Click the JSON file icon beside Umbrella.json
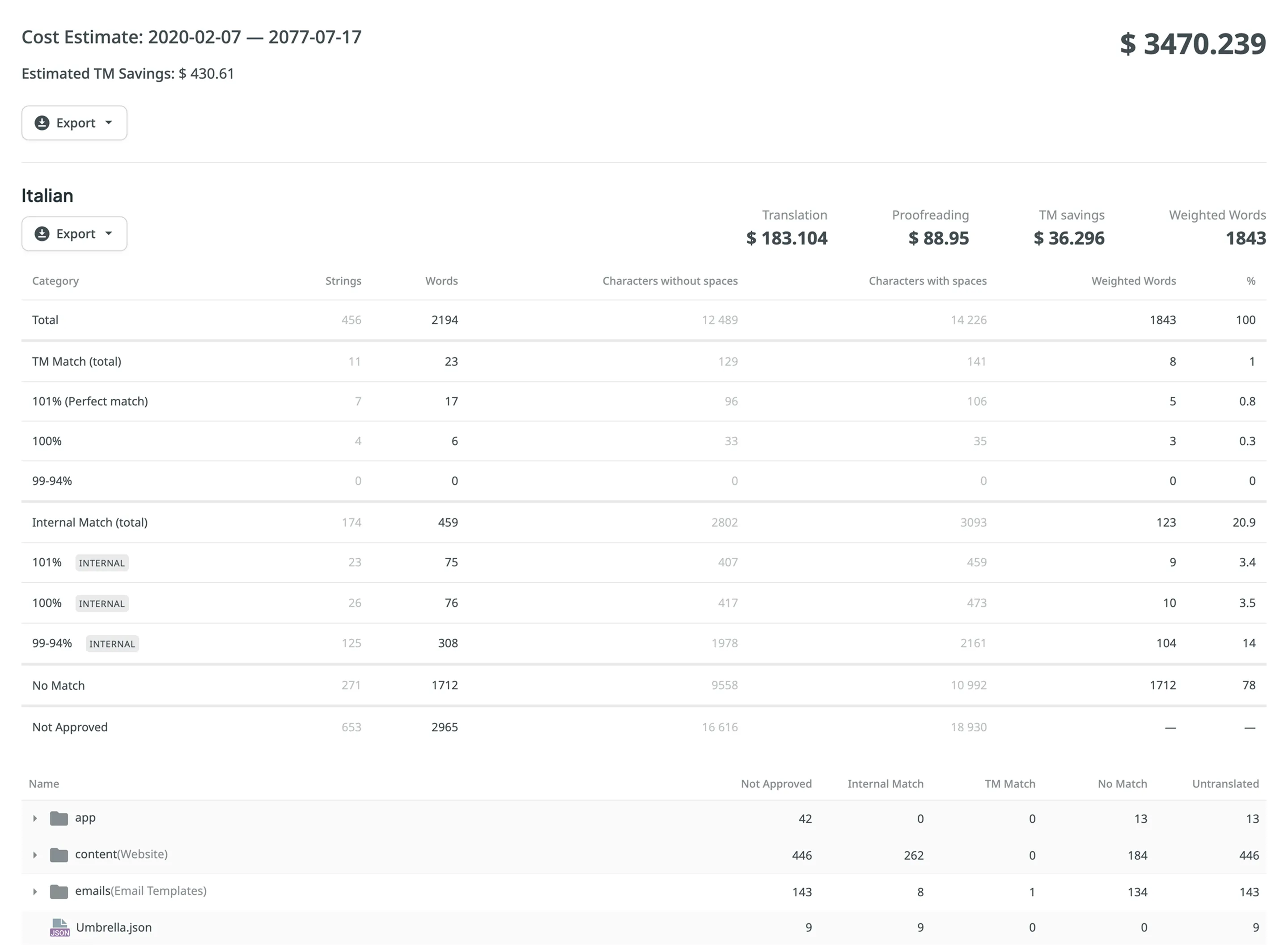The width and height of the screenshot is (1288, 945). [59, 927]
